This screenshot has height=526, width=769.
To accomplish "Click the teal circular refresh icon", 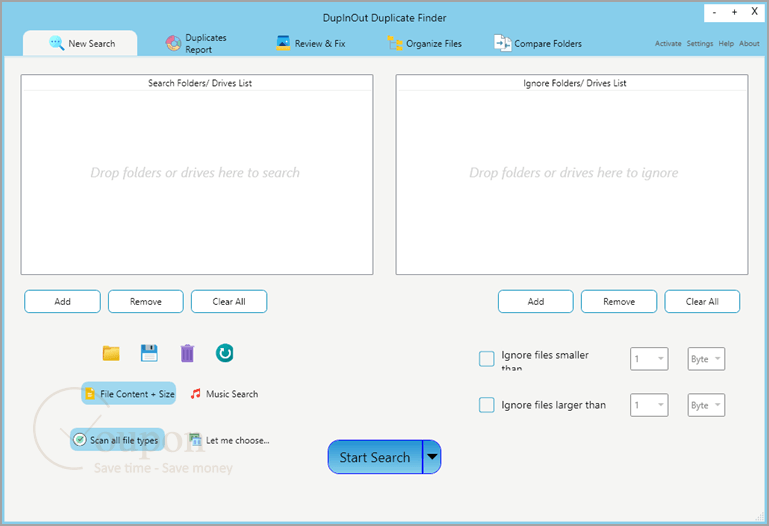I will 225,353.
